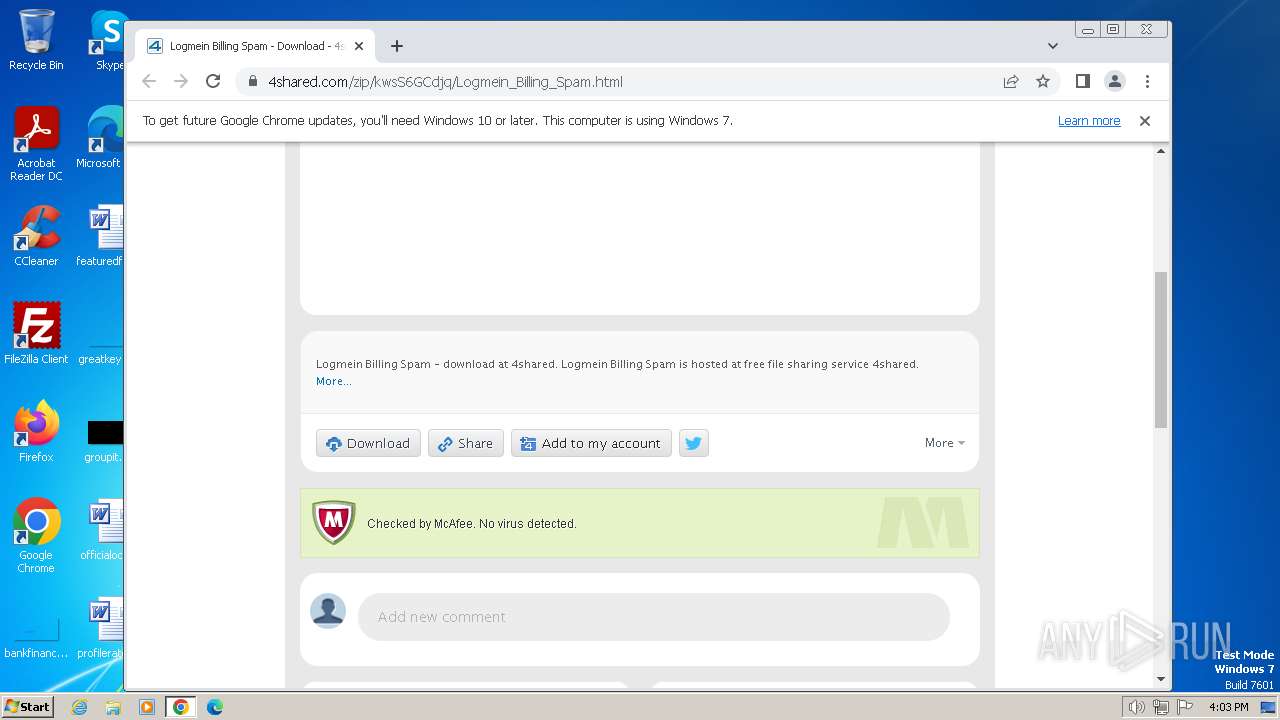
Task: Bookmark this page with the star
Action: (x=1043, y=82)
